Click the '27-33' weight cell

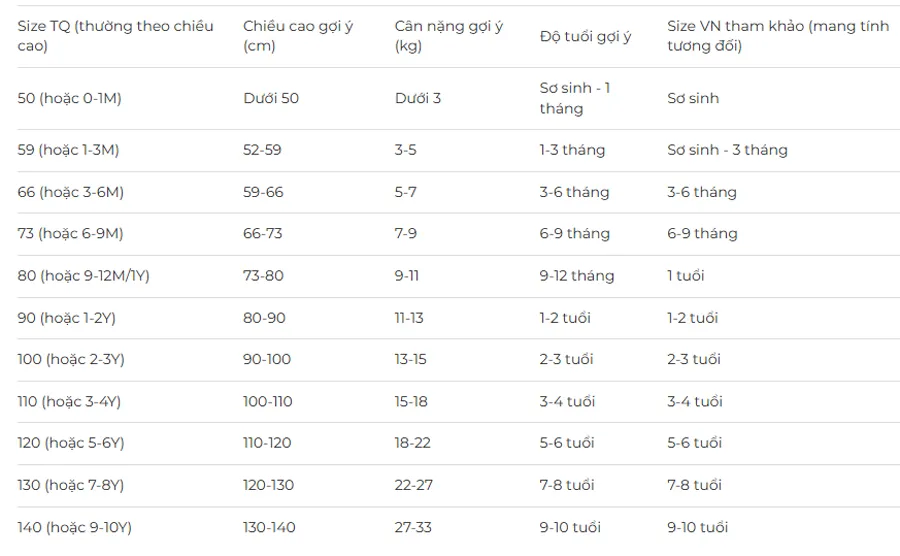click(x=413, y=527)
